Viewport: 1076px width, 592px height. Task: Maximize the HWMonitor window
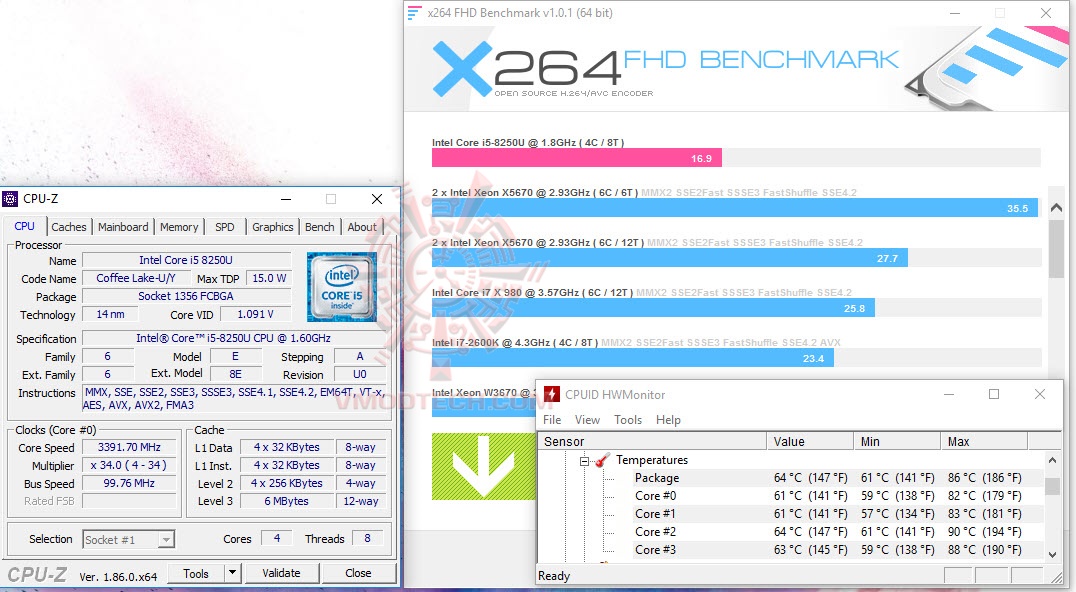[x=994, y=394]
